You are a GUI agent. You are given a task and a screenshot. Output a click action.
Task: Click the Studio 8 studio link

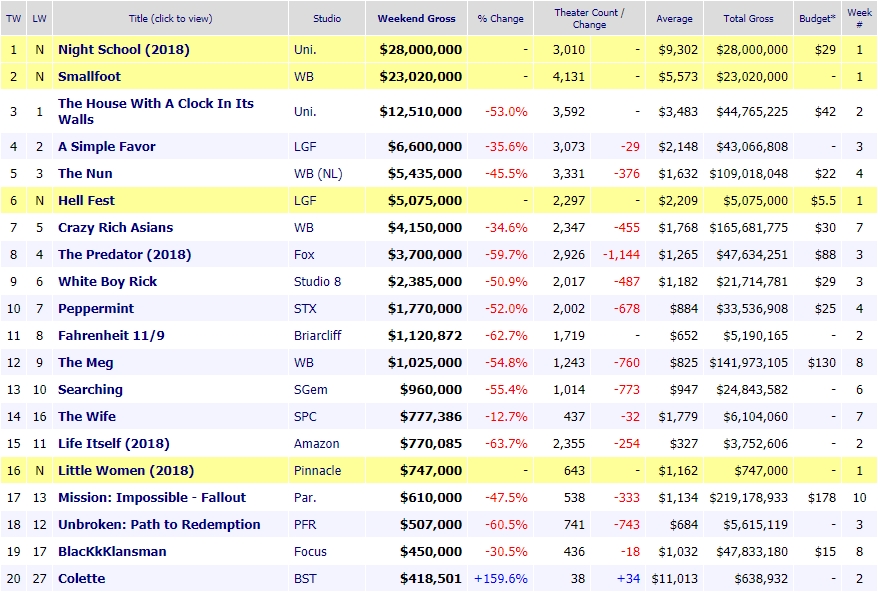click(317, 281)
